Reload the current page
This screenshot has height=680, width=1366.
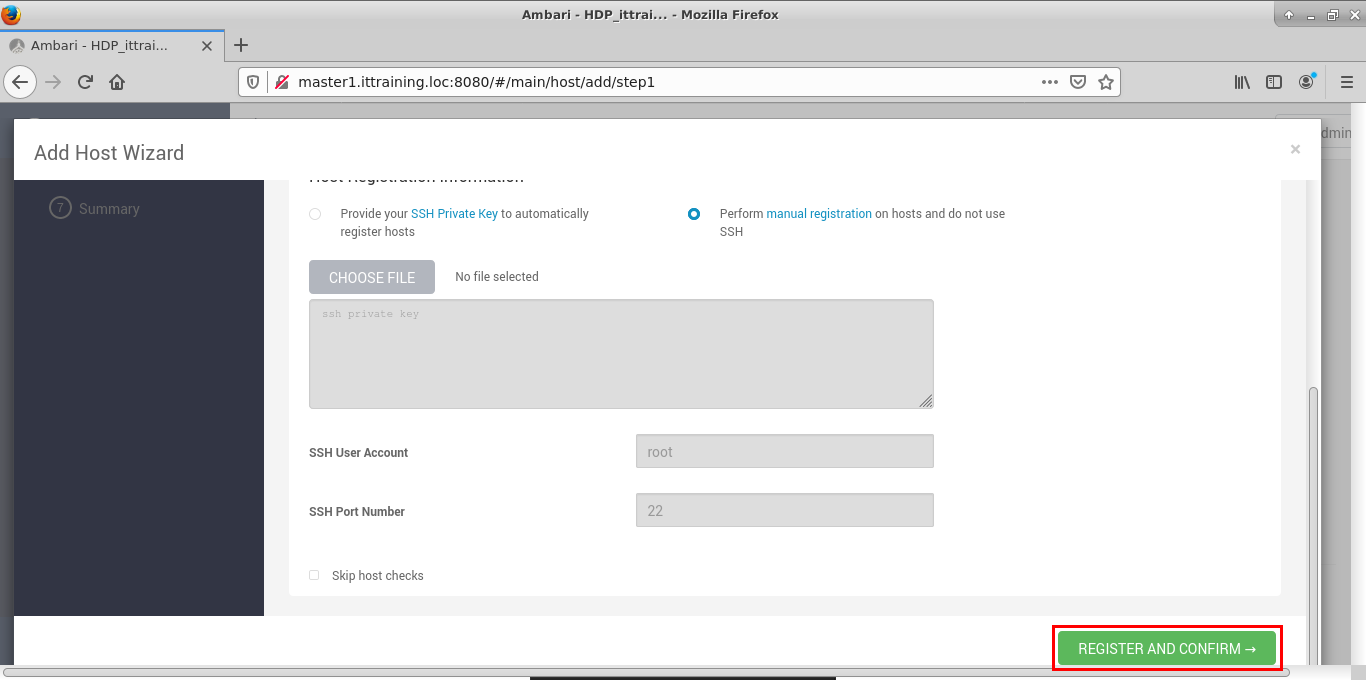tap(86, 82)
